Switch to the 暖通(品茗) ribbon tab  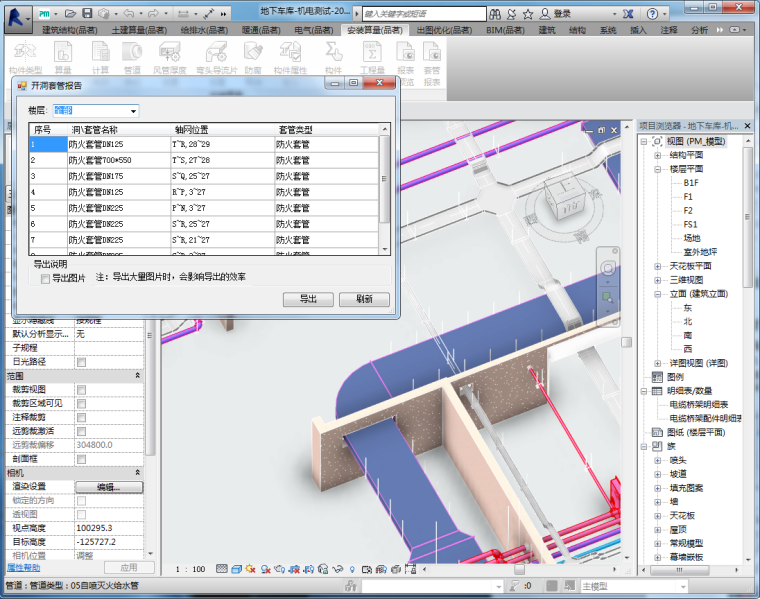261,30
